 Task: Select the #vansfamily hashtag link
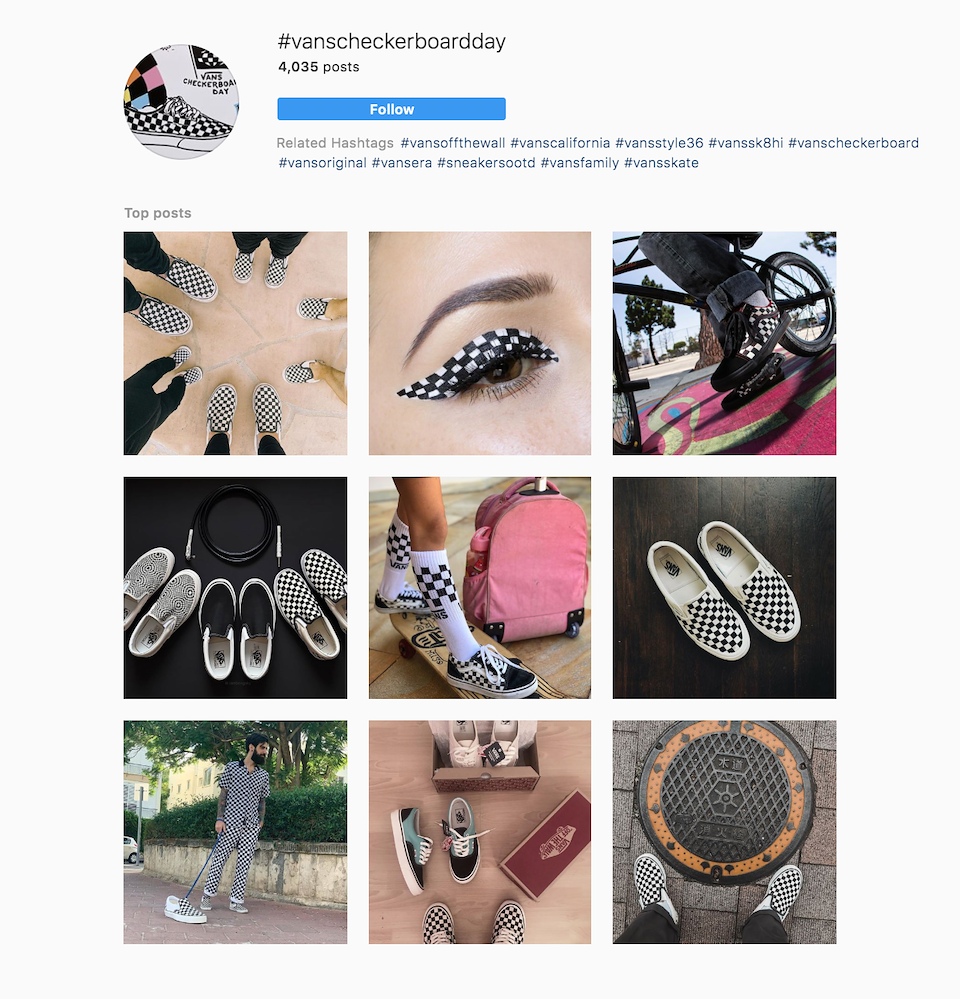point(580,162)
